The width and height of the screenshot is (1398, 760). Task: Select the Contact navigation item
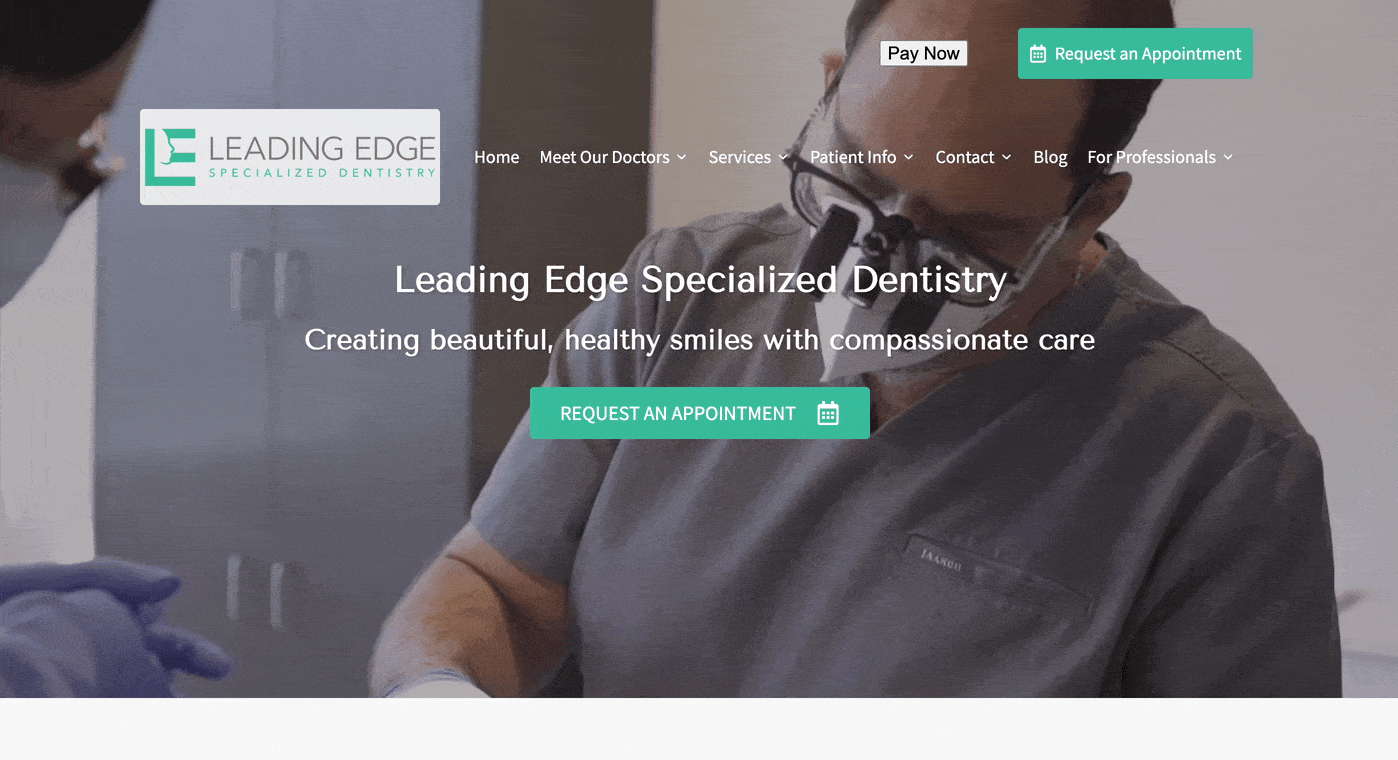click(x=964, y=157)
